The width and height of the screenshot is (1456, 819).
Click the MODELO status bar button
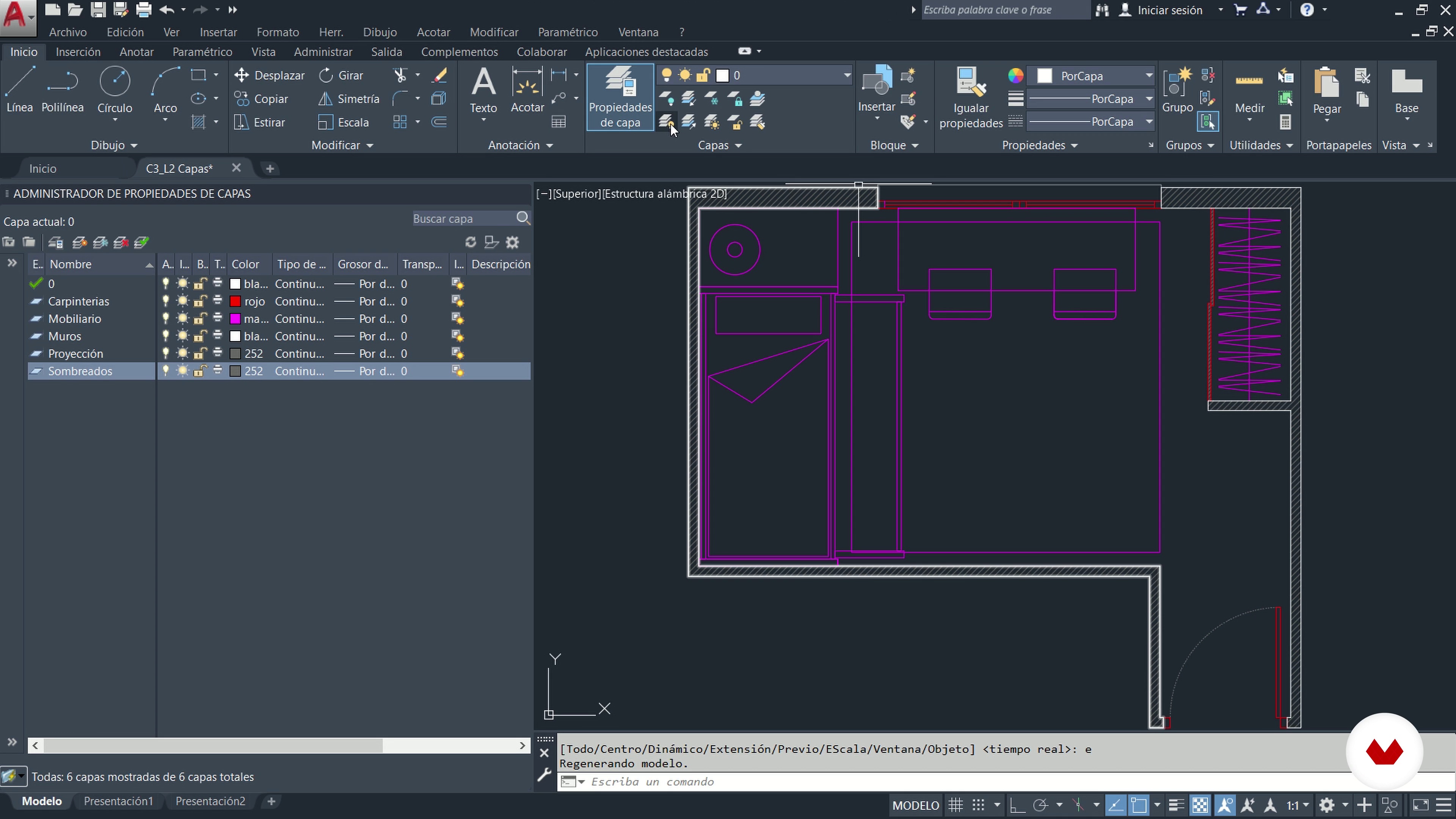click(916, 805)
